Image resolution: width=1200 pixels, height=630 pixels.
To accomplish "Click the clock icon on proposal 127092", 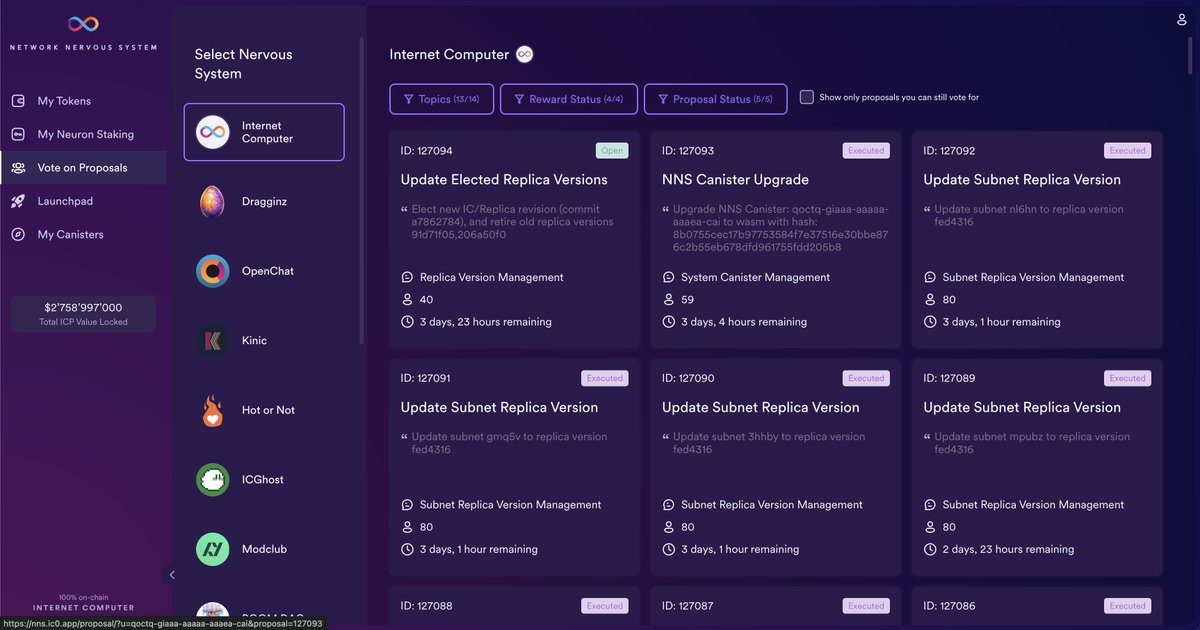I will coord(930,322).
